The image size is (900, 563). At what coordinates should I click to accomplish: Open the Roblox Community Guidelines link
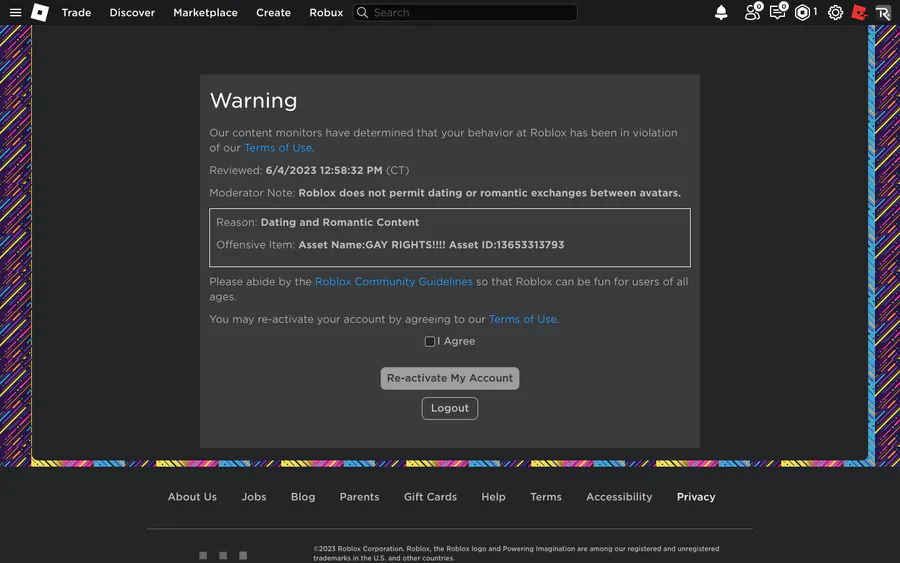pyautogui.click(x=394, y=282)
